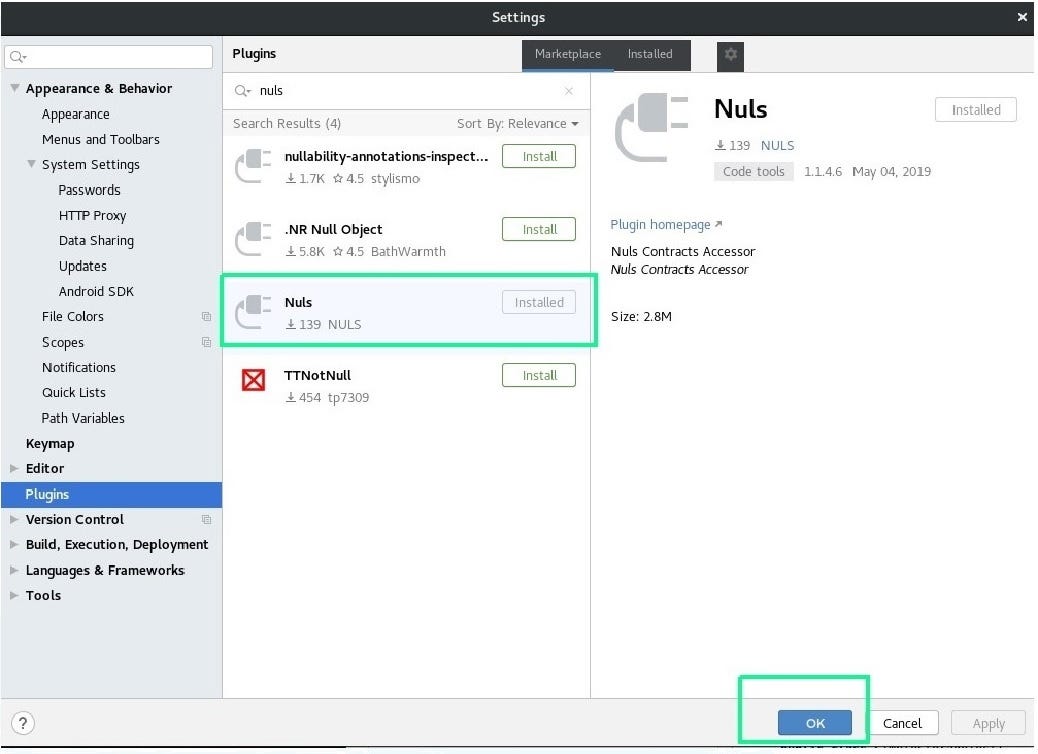The width and height of the screenshot is (1038, 754).
Task: Install nullability-annotations-inspect plugin
Action: tap(539, 156)
